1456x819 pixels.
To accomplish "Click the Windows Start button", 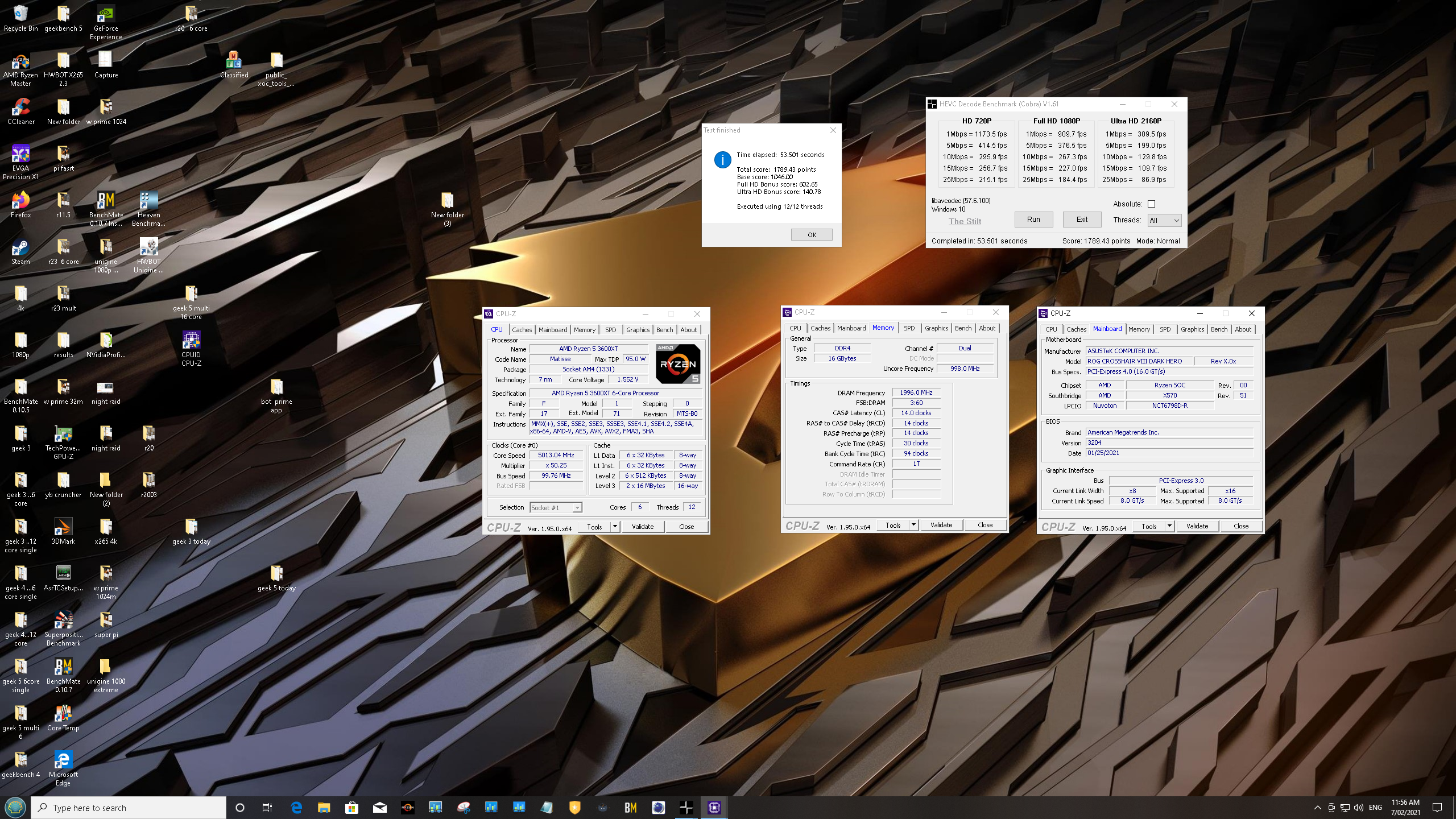I will coord(15,808).
